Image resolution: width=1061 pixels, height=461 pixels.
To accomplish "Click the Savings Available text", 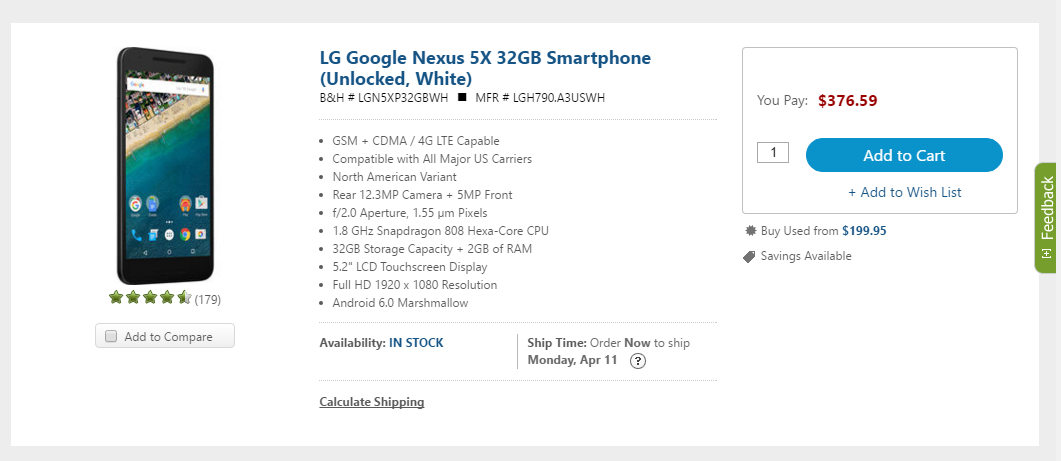I will [806, 256].
